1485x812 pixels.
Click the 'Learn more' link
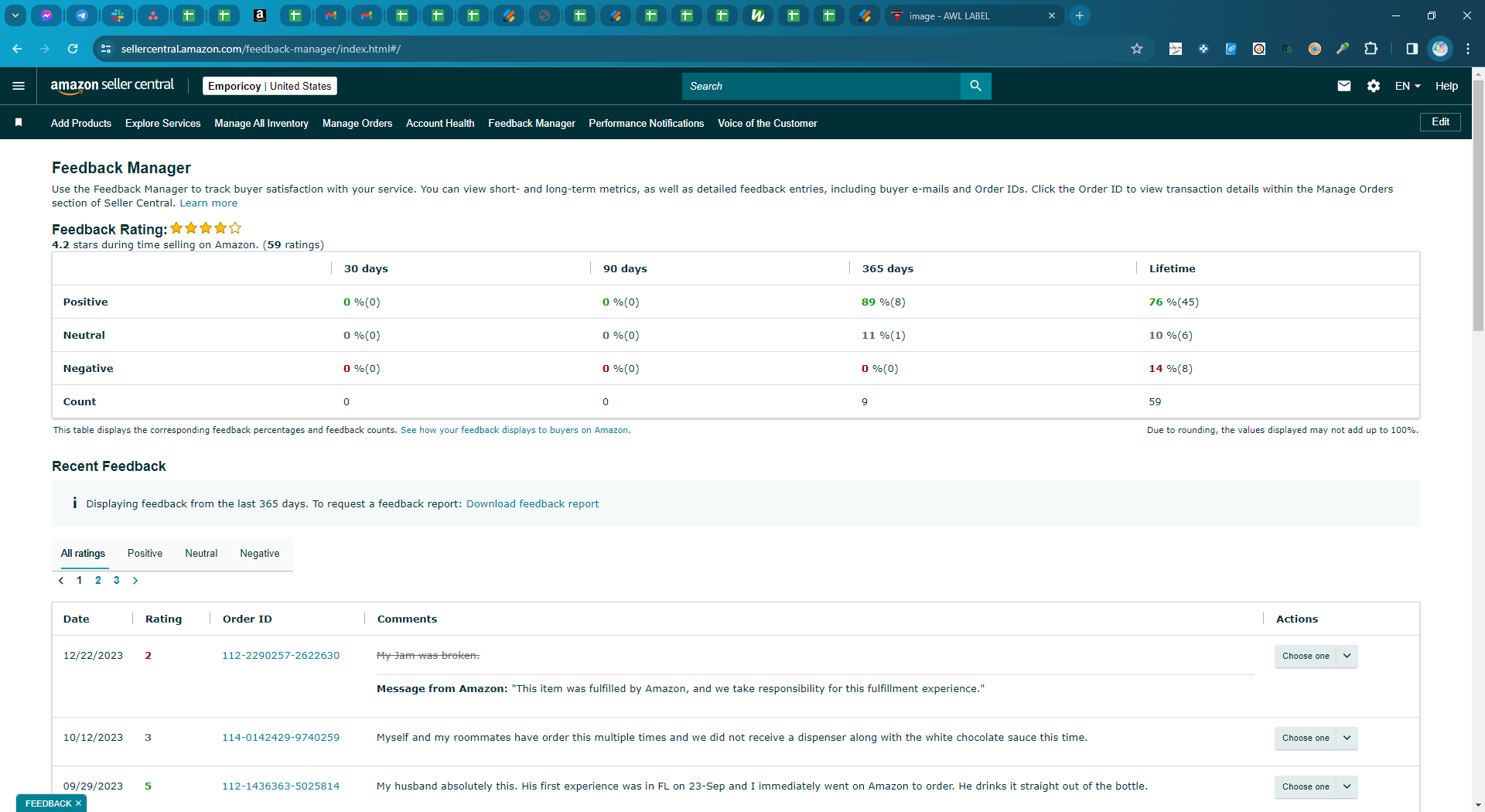point(209,203)
